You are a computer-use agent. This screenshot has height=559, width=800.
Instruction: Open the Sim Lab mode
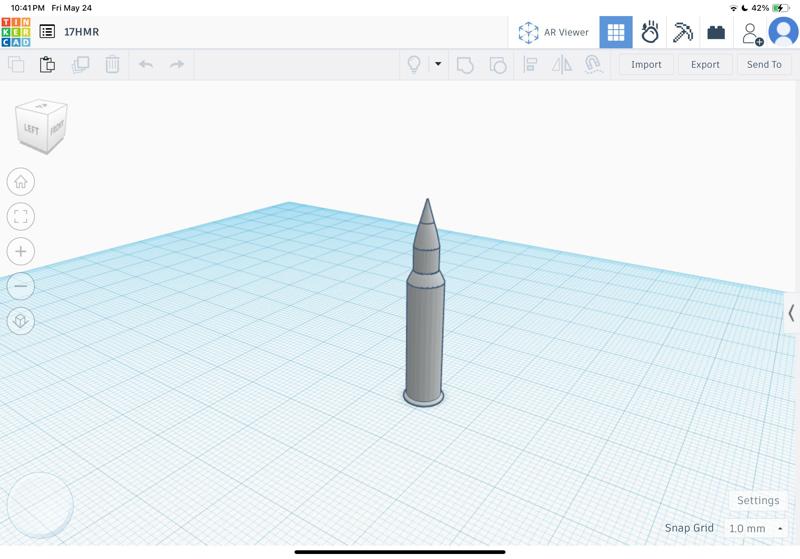tap(649, 32)
